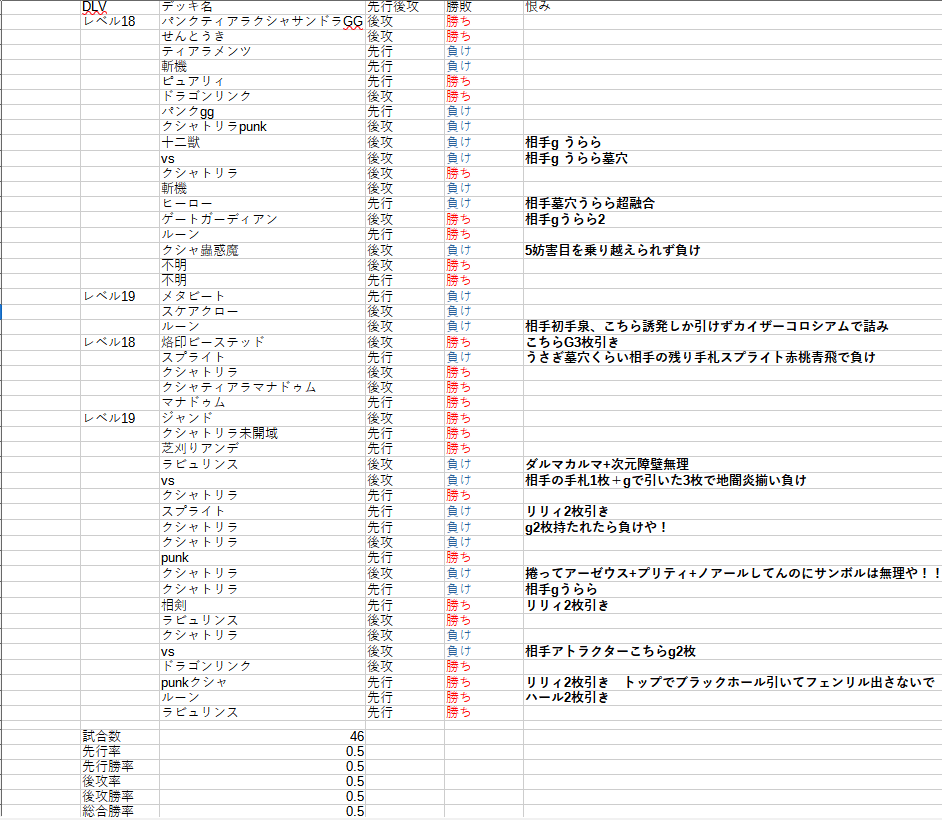
Task: Select the 先行率 label cell
Action: (x=120, y=751)
